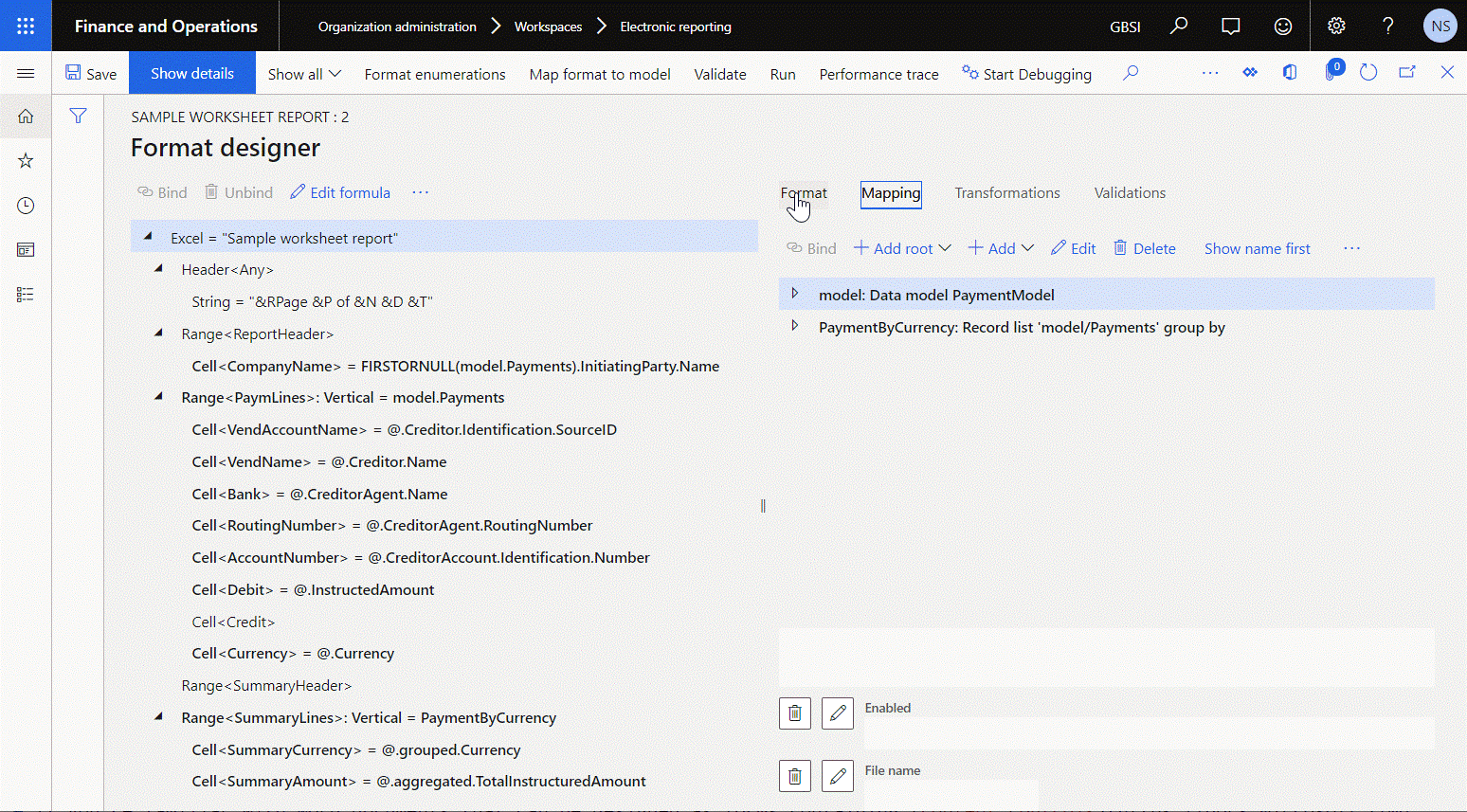This screenshot has height=812, width=1467.
Task: Open the Settings gear in the top bar
Action: 1336,26
